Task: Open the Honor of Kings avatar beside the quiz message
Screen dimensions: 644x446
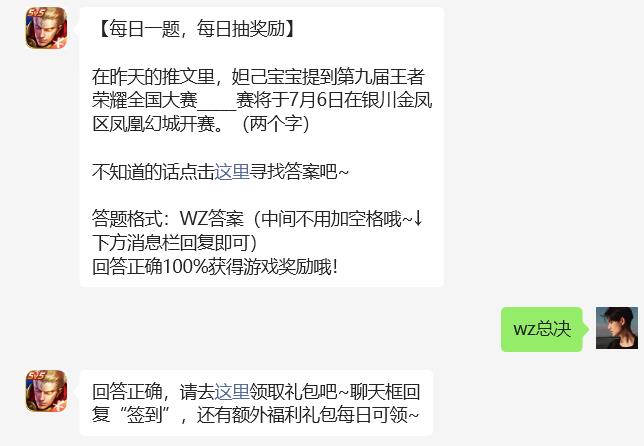Action: [46, 28]
